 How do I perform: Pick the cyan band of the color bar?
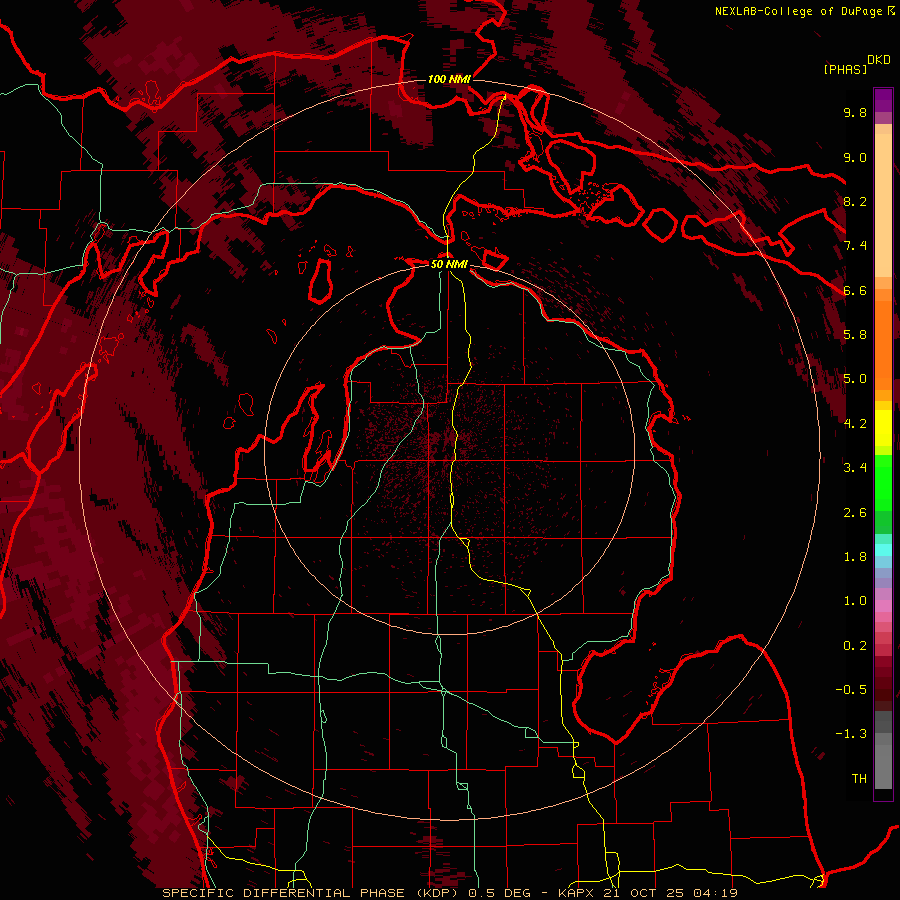pos(883,550)
